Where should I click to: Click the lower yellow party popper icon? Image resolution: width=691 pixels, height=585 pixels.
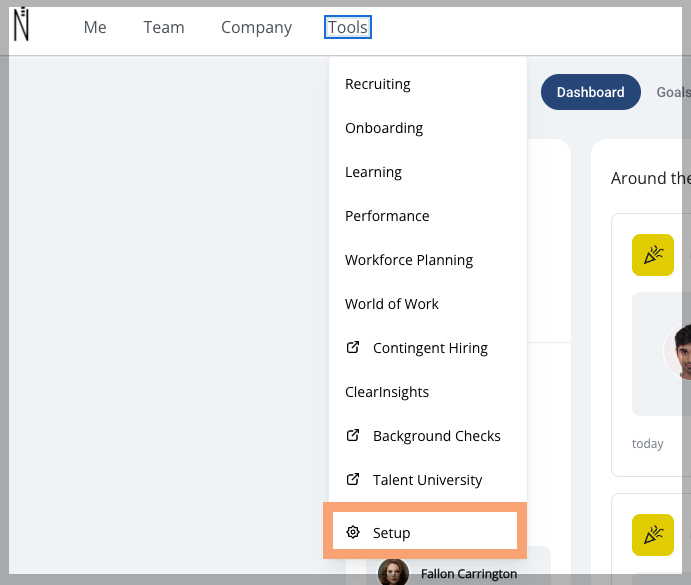(653, 535)
